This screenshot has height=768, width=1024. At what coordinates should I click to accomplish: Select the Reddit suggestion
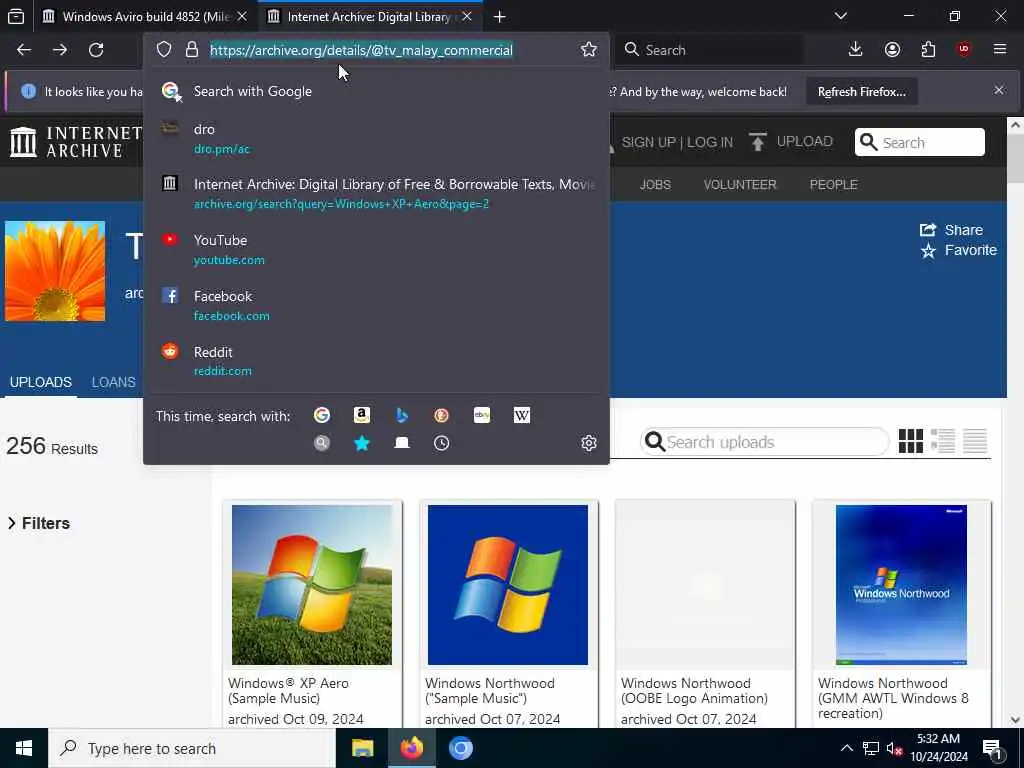tap(376, 361)
